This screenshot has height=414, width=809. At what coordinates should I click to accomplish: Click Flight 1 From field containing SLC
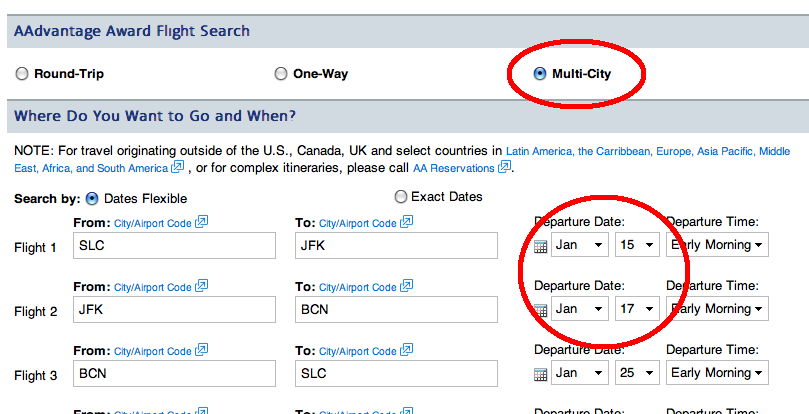174,245
